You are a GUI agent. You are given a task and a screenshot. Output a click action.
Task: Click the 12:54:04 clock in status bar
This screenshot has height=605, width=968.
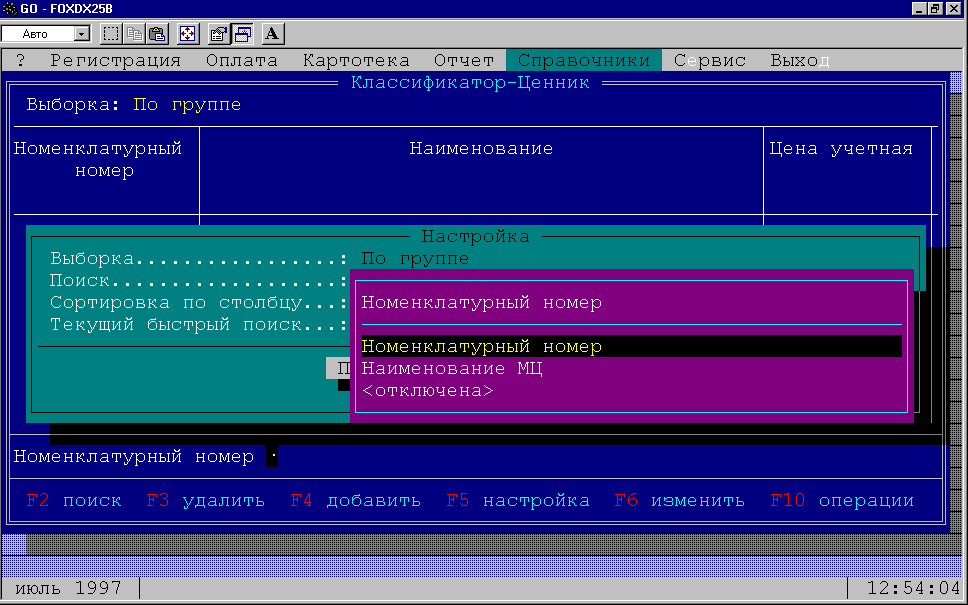[x=914, y=588]
